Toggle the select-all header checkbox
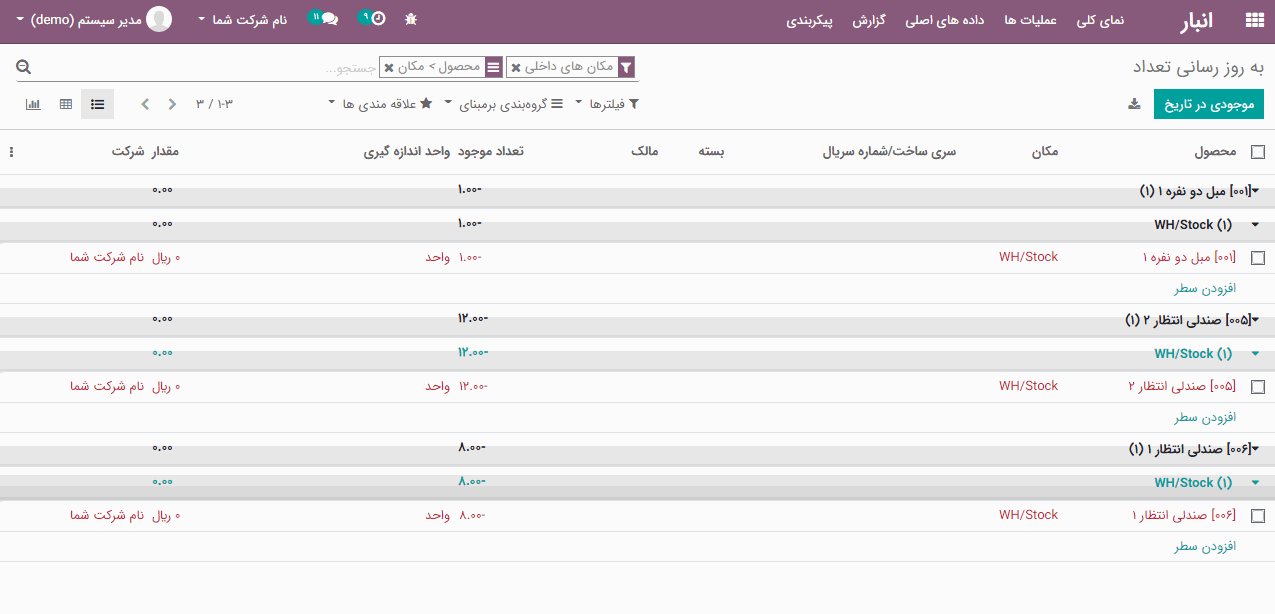The image size is (1275, 614). [x=1257, y=152]
